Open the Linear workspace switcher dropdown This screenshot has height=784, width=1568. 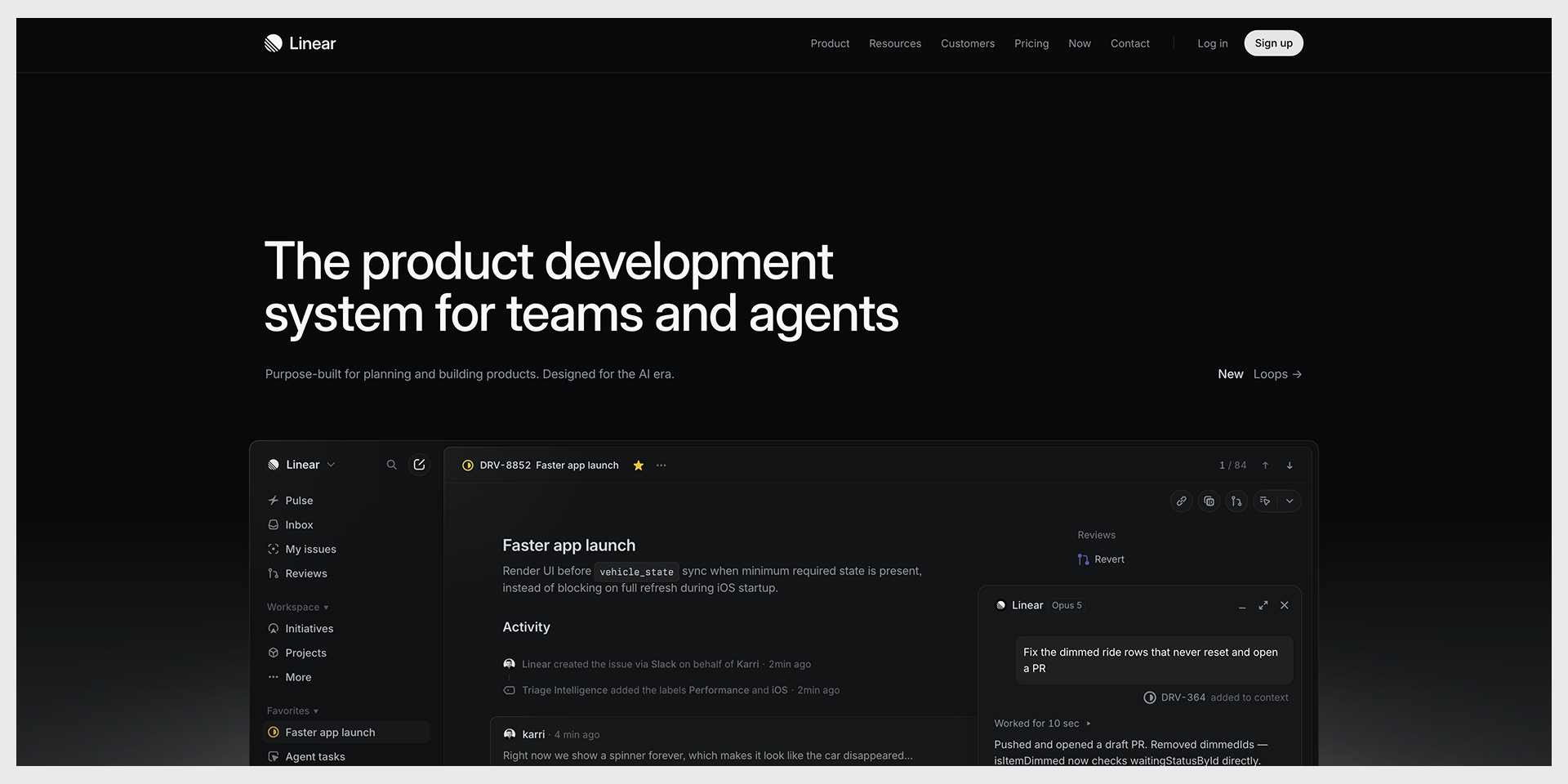click(301, 465)
